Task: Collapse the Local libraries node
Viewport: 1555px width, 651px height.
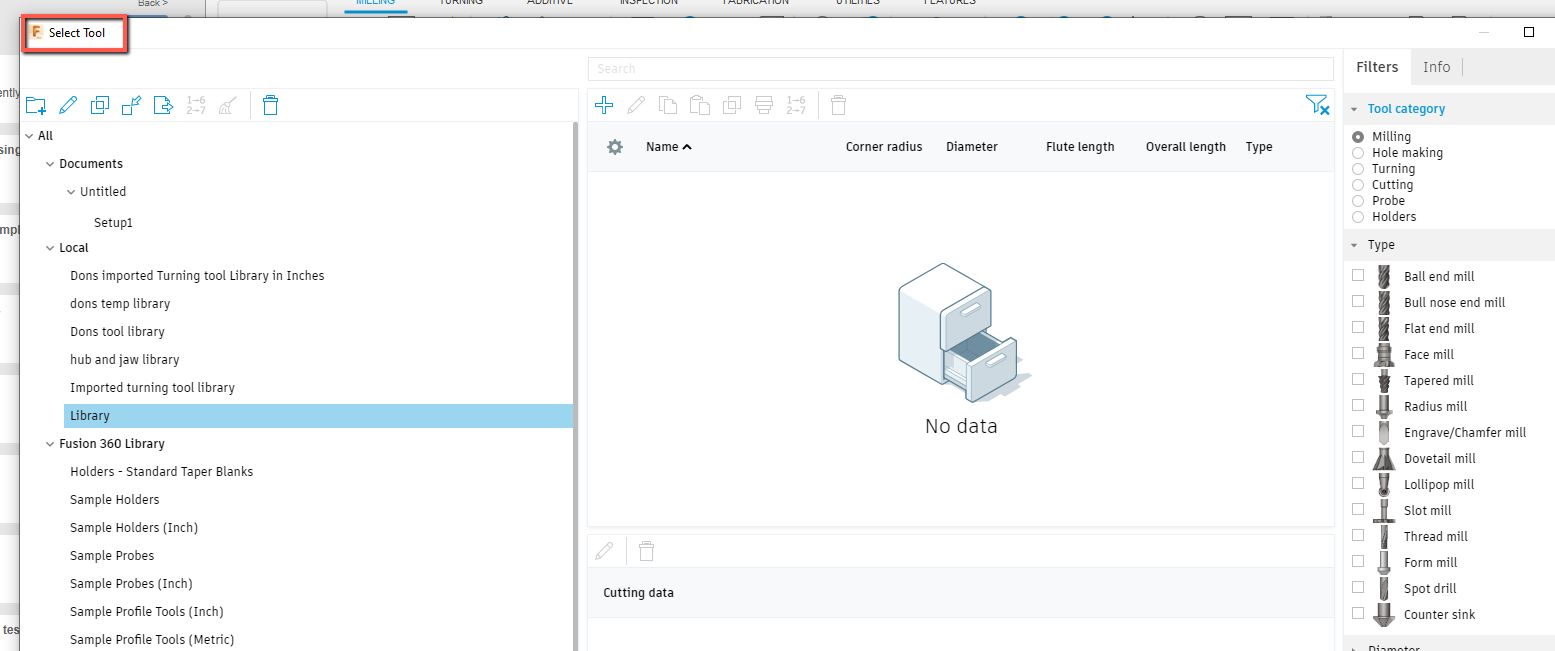Action: tap(50, 248)
